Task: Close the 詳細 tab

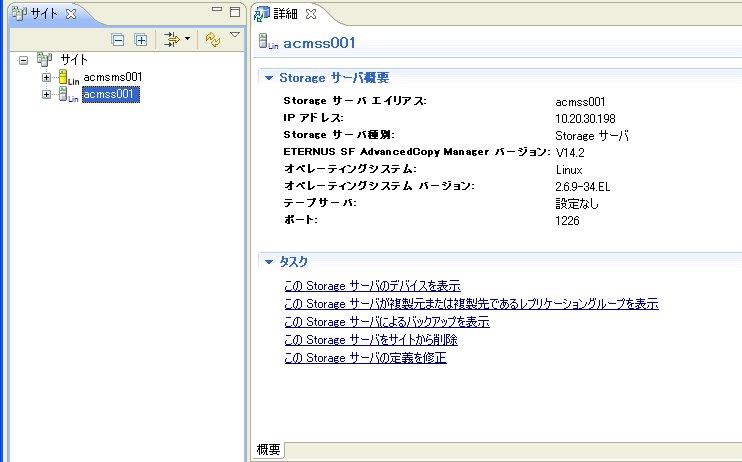Action: (x=311, y=14)
